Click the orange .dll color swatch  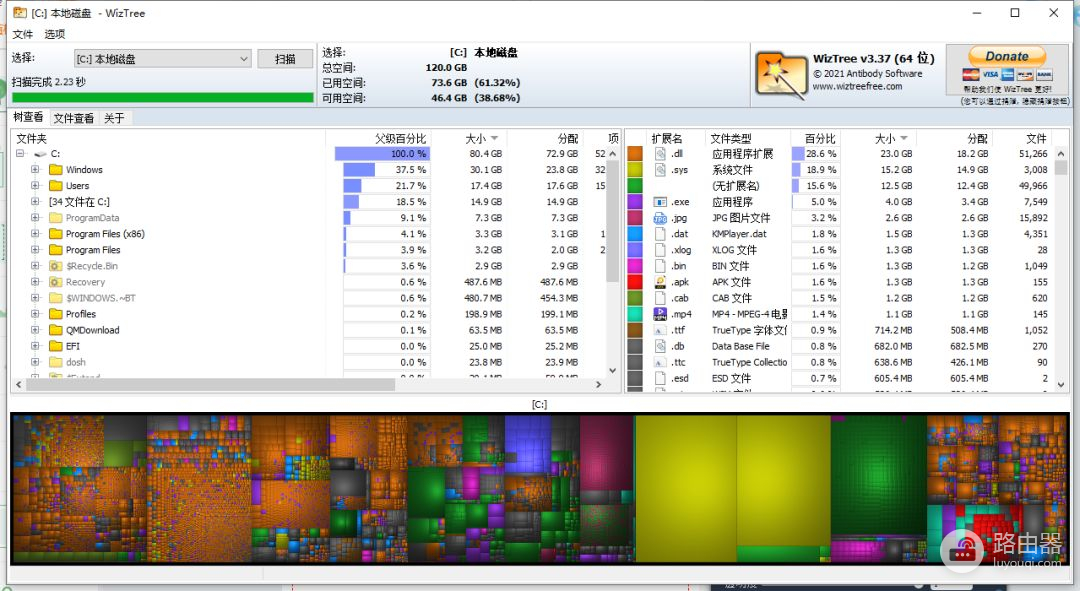pyautogui.click(x=635, y=154)
